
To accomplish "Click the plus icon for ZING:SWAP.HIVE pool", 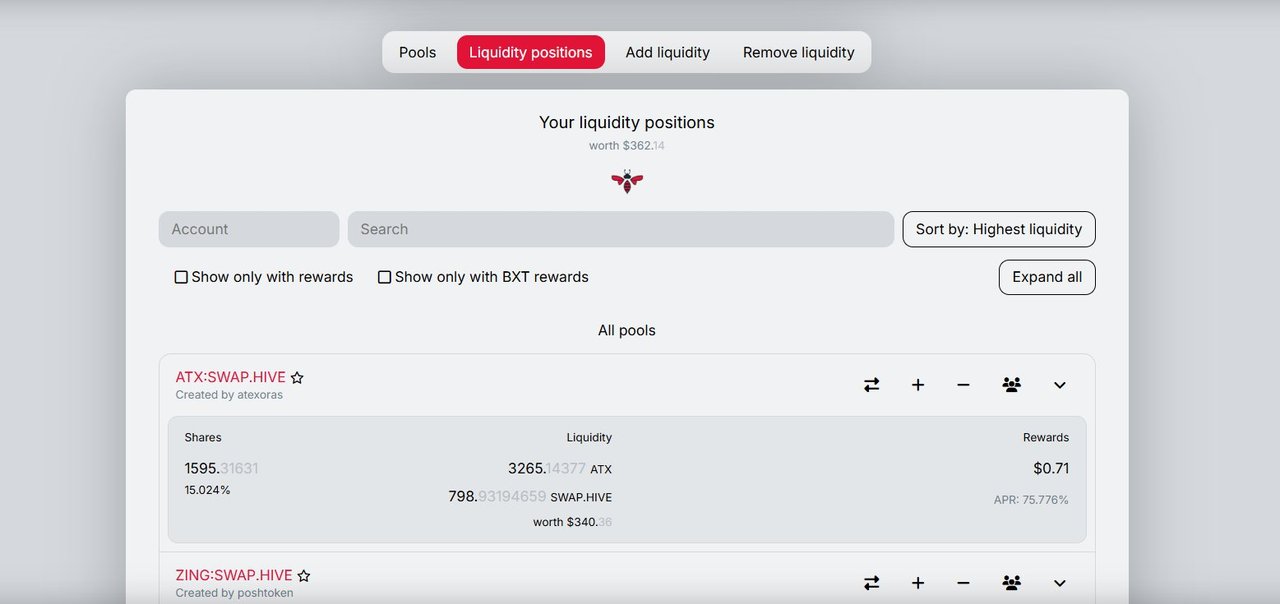I will tap(918, 583).
